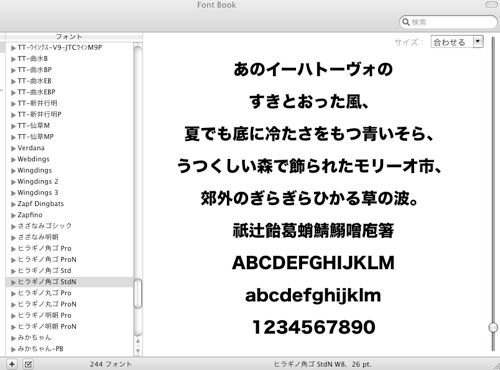
Task: Select the ヒラギノ丸ゴ ProN font name
Action: [47, 304]
